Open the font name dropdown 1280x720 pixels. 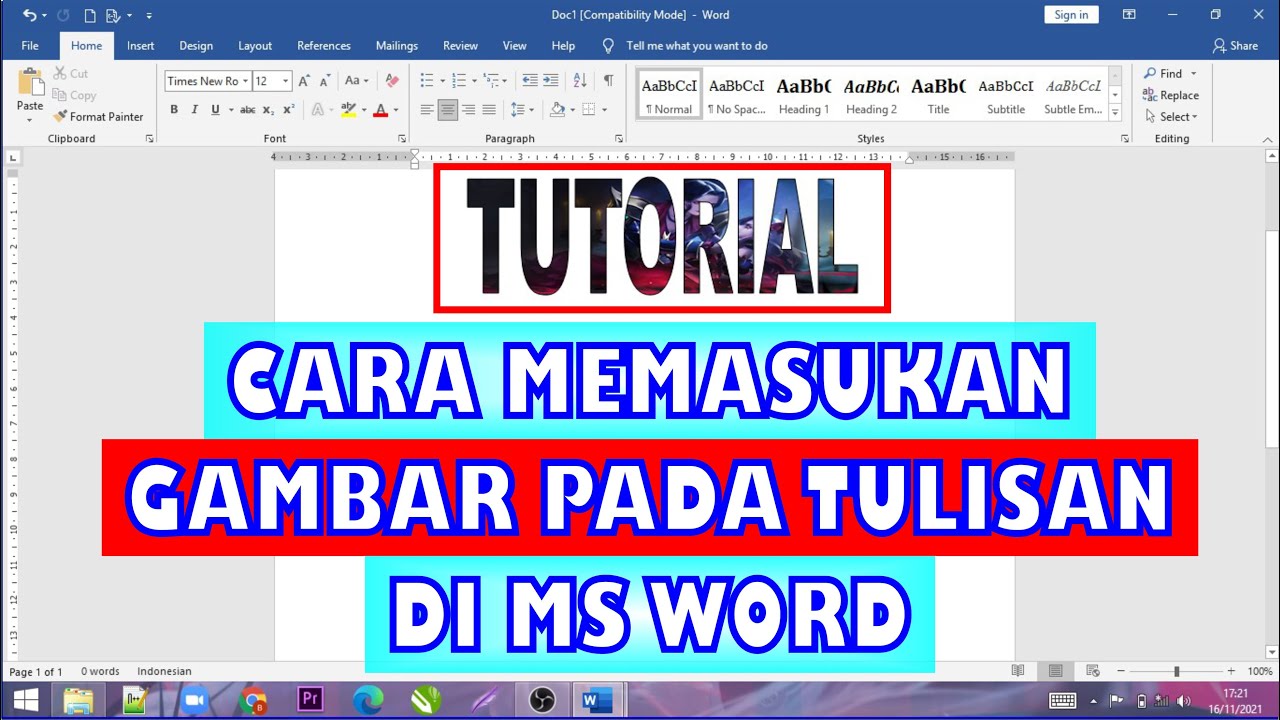[x=245, y=81]
